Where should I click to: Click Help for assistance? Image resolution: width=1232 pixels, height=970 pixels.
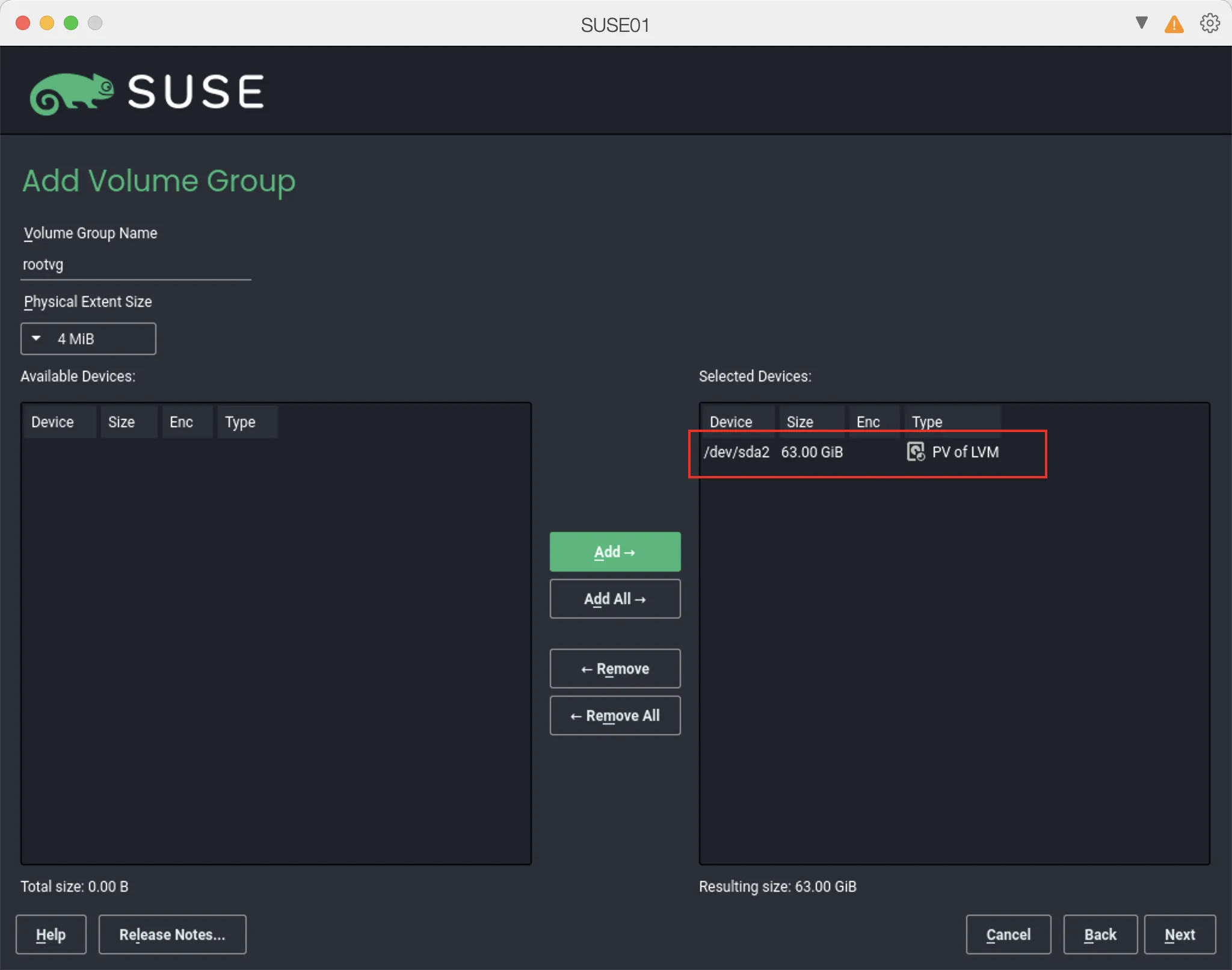[51, 934]
